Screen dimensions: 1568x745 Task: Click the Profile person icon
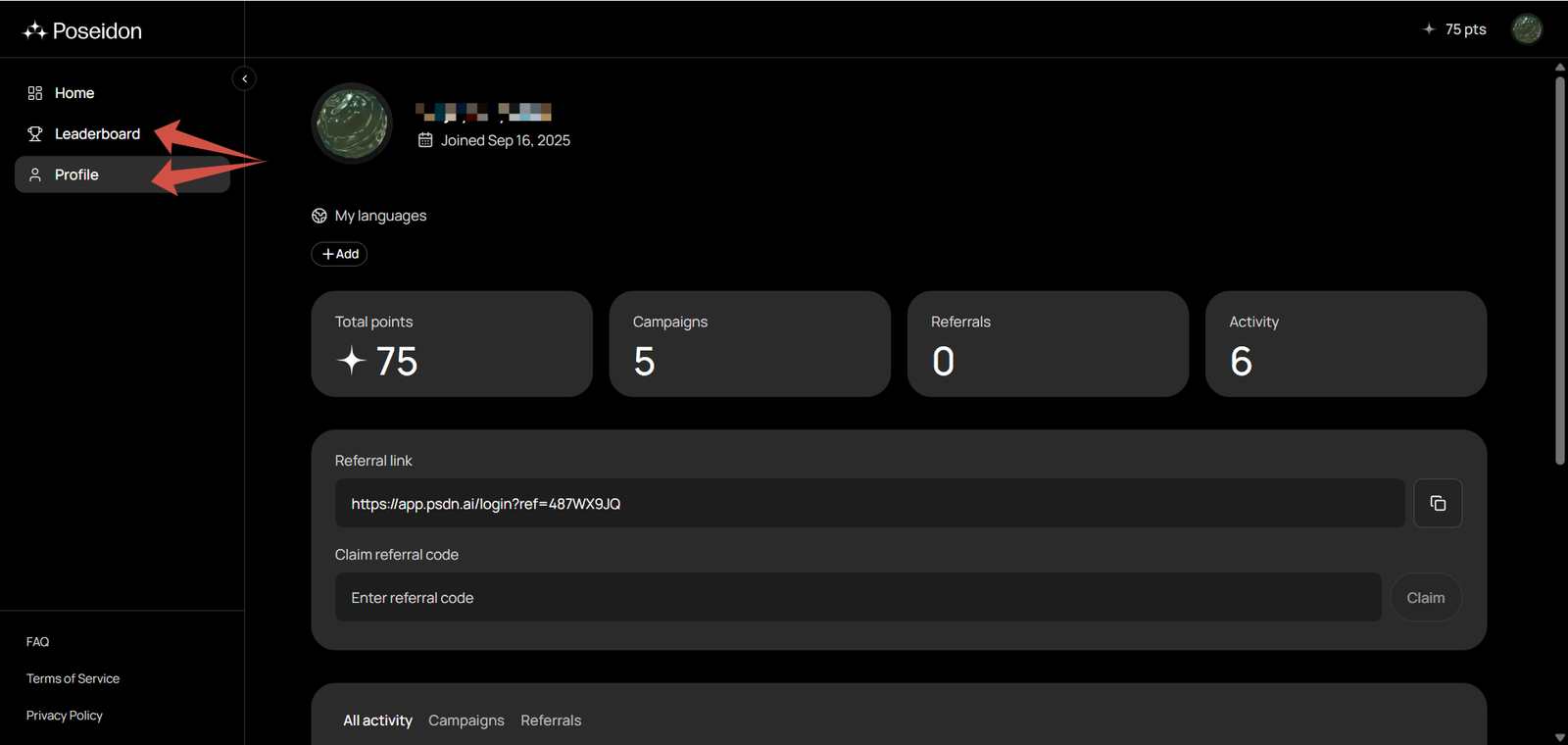(35, 174)
